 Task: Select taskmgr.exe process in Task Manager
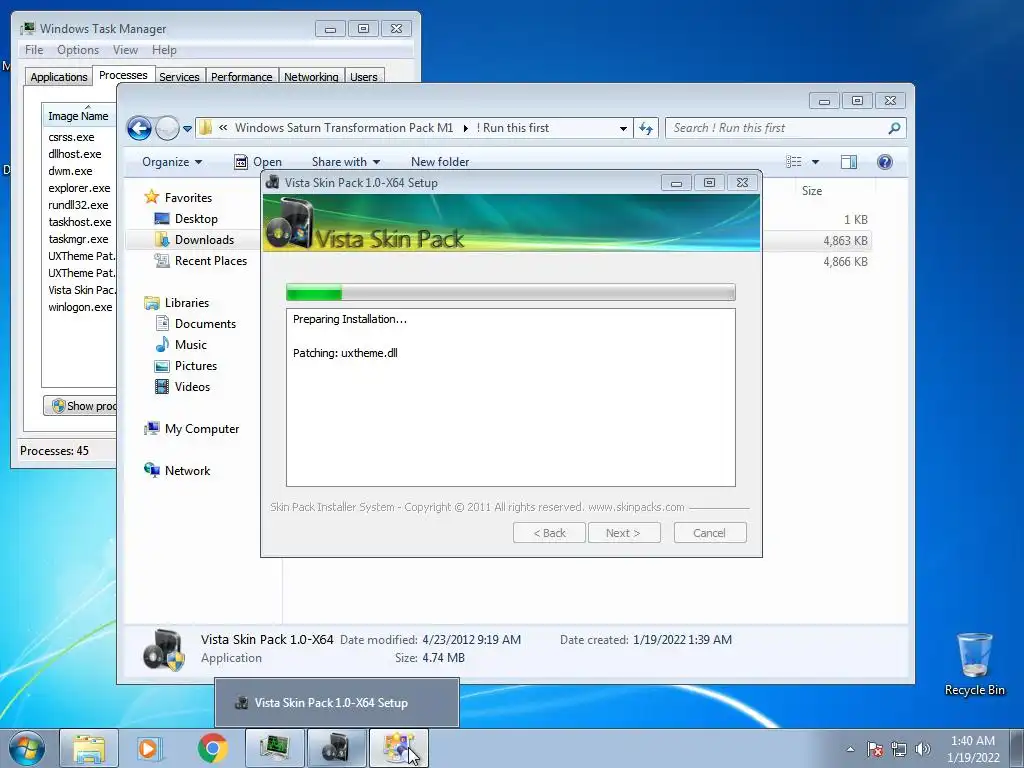[78, 239]
